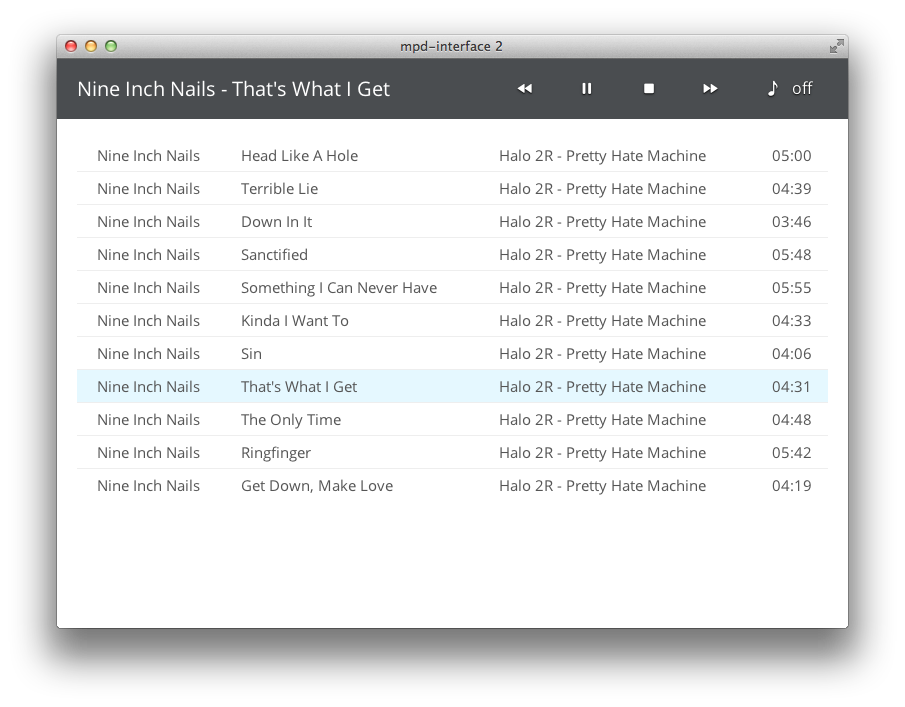This screenshot has height=707, width=905.
Task: Select the song 'Sanctified'
Action: (x=274, y=255)
